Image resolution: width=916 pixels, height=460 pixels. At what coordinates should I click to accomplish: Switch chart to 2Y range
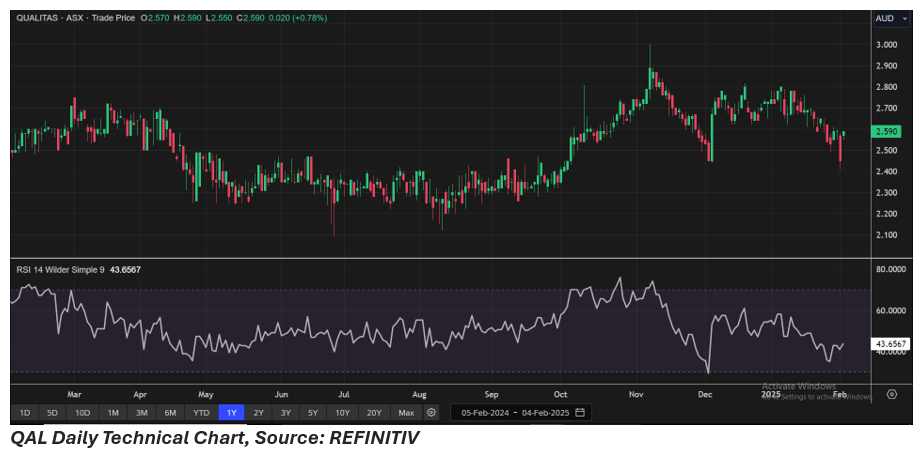pos(259,412)
